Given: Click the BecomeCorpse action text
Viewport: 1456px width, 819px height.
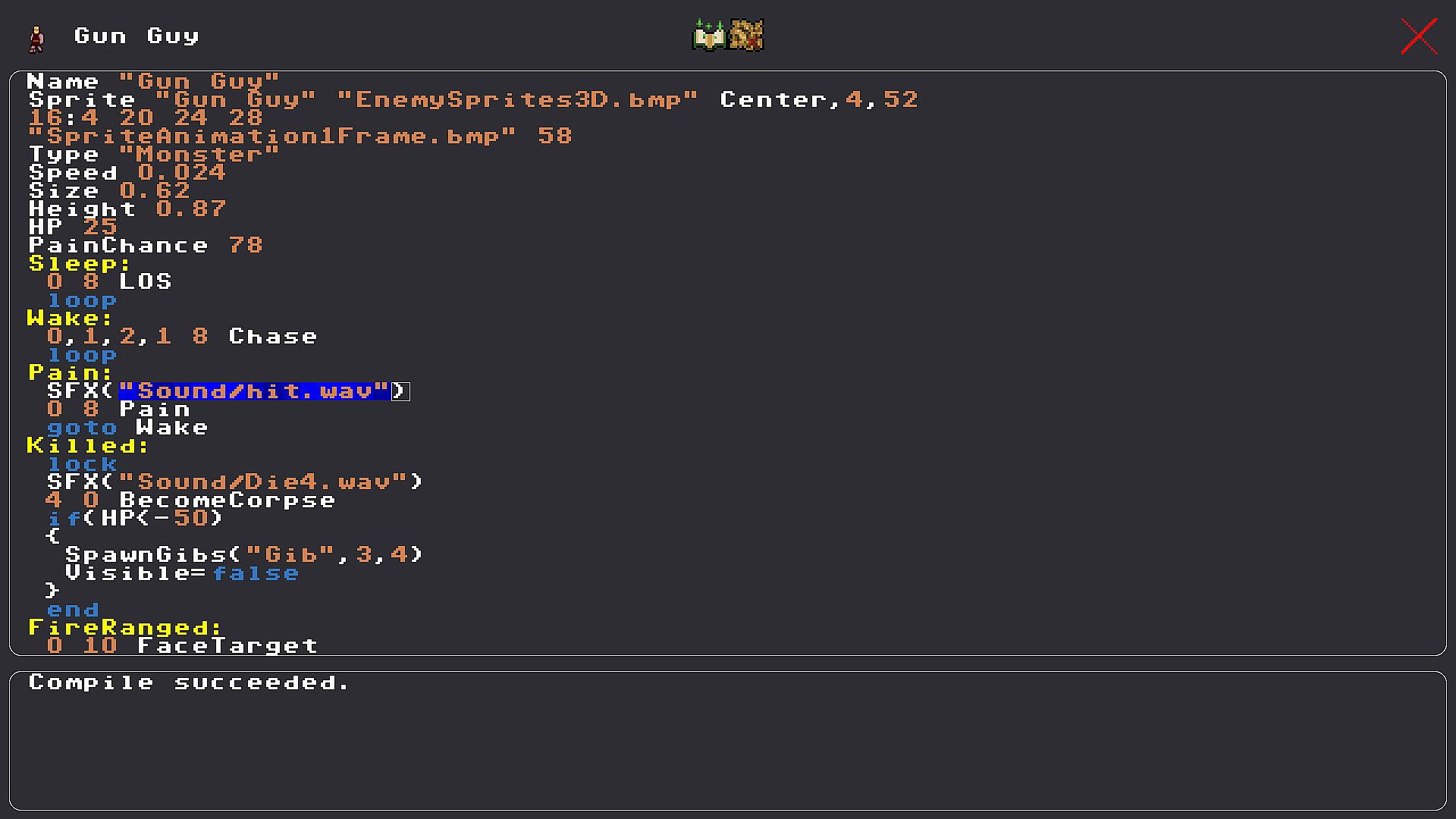Looking at the screenshot, I should 227,500.
